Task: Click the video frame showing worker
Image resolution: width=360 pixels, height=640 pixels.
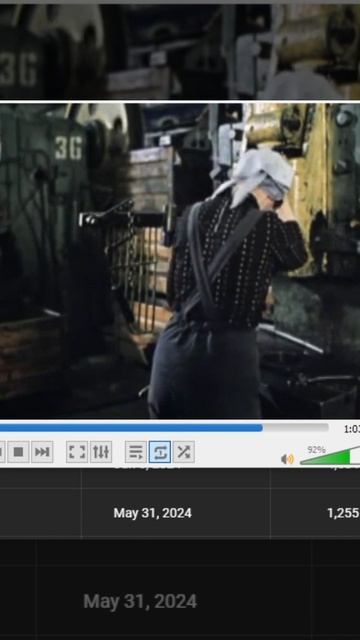Action: tap(180, 261)
